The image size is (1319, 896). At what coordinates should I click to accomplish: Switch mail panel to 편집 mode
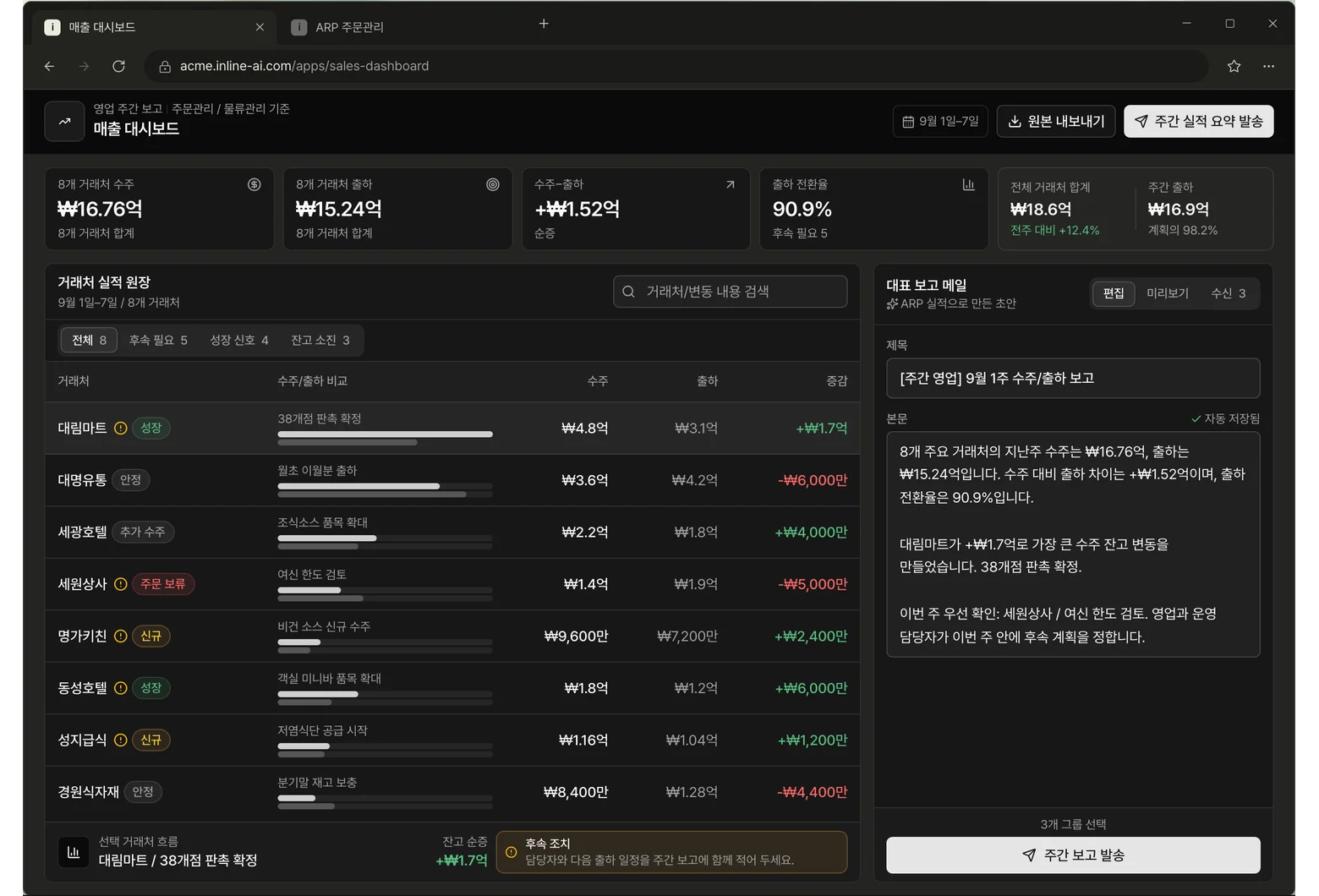click(1114, 293)
